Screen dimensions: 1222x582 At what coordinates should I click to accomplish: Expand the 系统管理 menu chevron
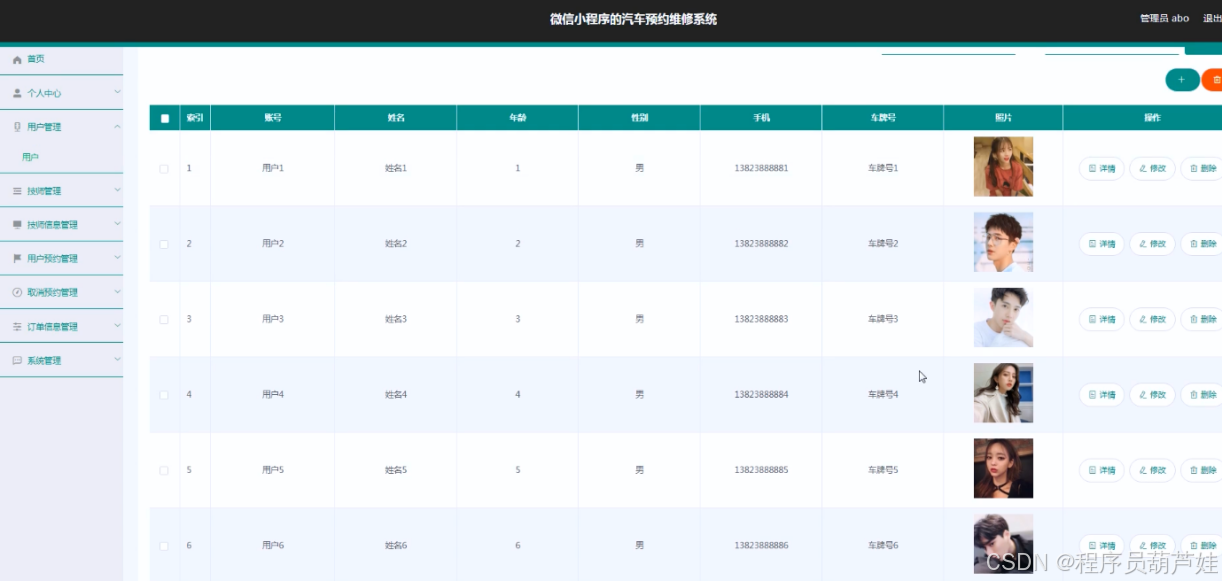117,360
